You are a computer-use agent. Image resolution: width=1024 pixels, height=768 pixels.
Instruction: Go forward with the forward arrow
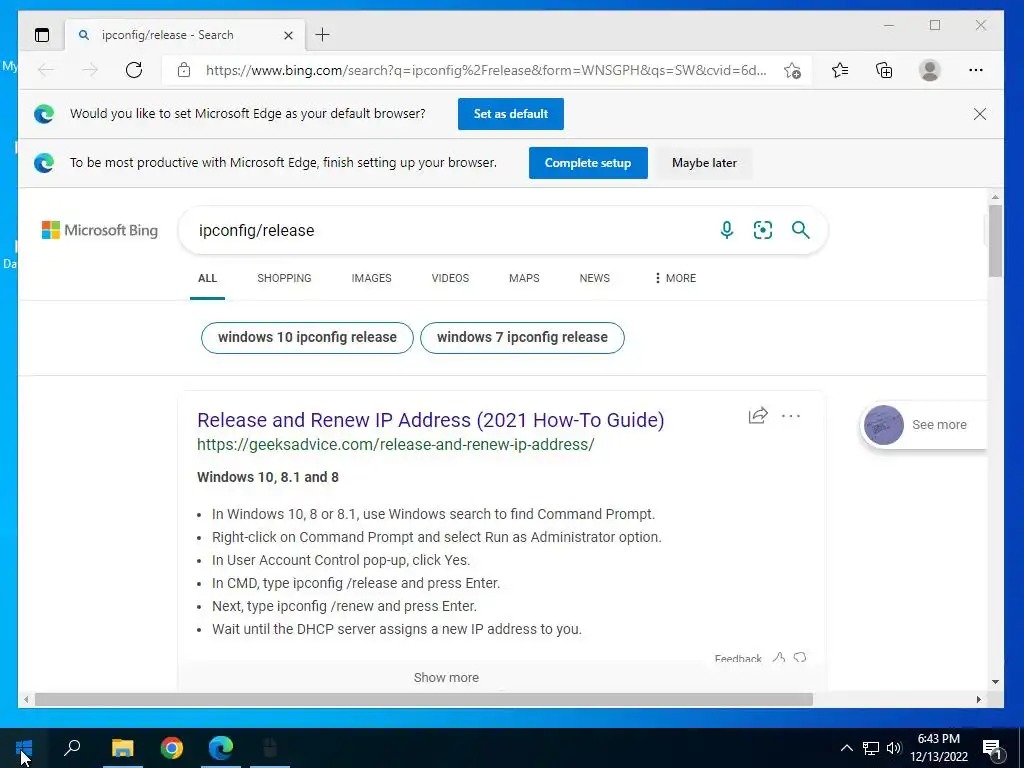click(90, 70)
